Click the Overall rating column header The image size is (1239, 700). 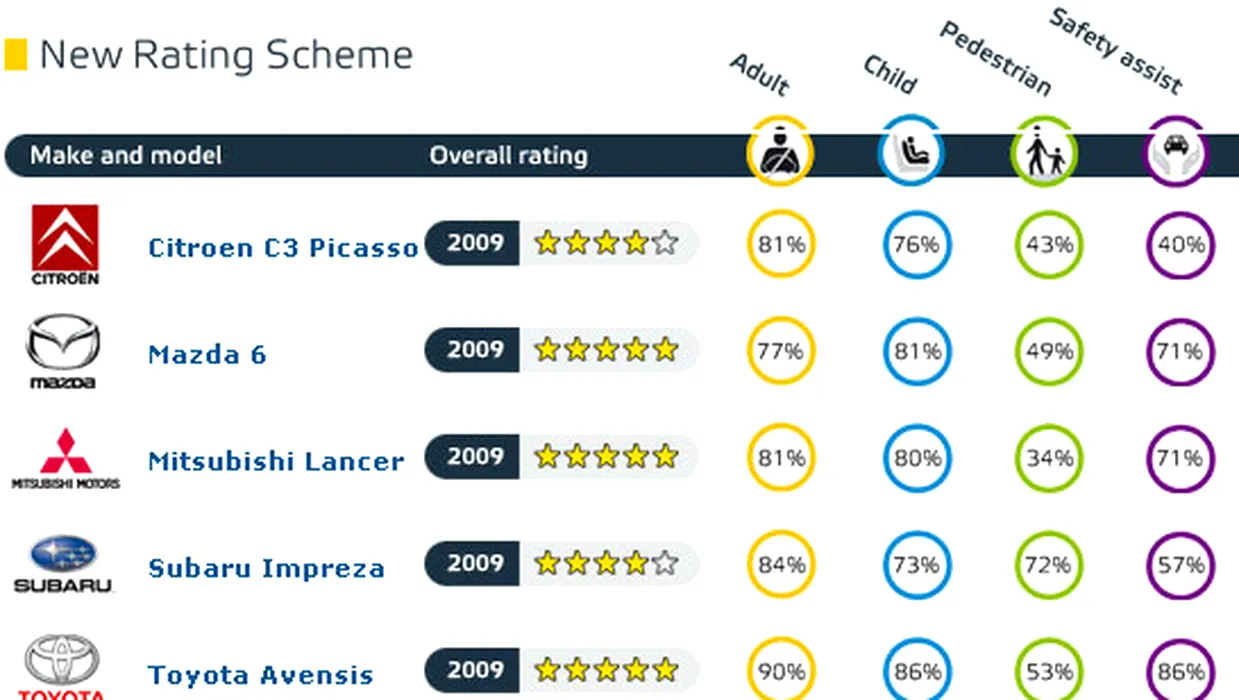(508, 156)
